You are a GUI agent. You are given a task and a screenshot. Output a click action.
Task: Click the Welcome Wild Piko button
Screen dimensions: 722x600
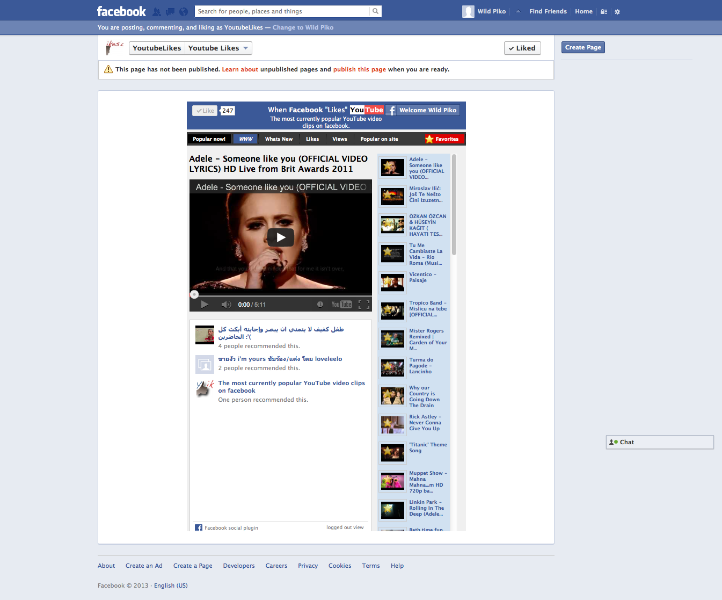pyautogui.click(x=428, y=110)
